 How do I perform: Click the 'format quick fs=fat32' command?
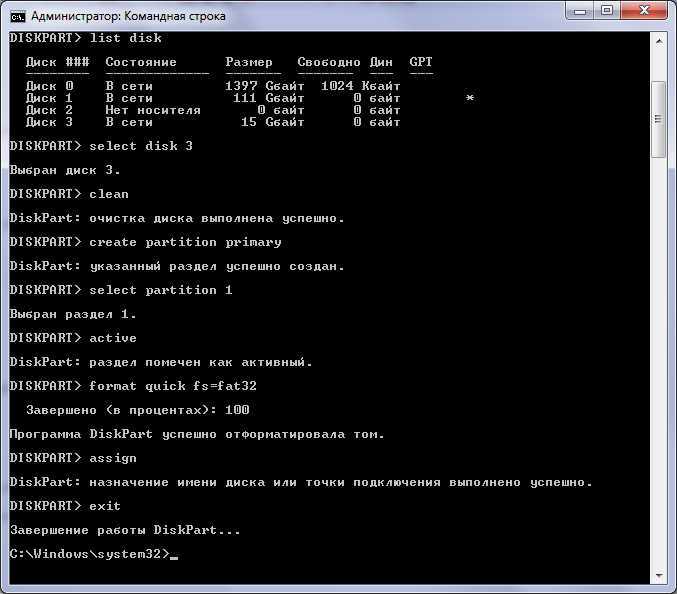[x=173, y=386]
